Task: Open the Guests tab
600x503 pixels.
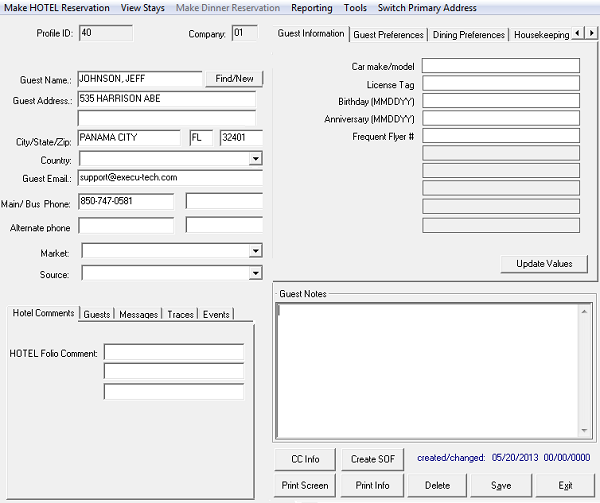Action: coord(96,314)
